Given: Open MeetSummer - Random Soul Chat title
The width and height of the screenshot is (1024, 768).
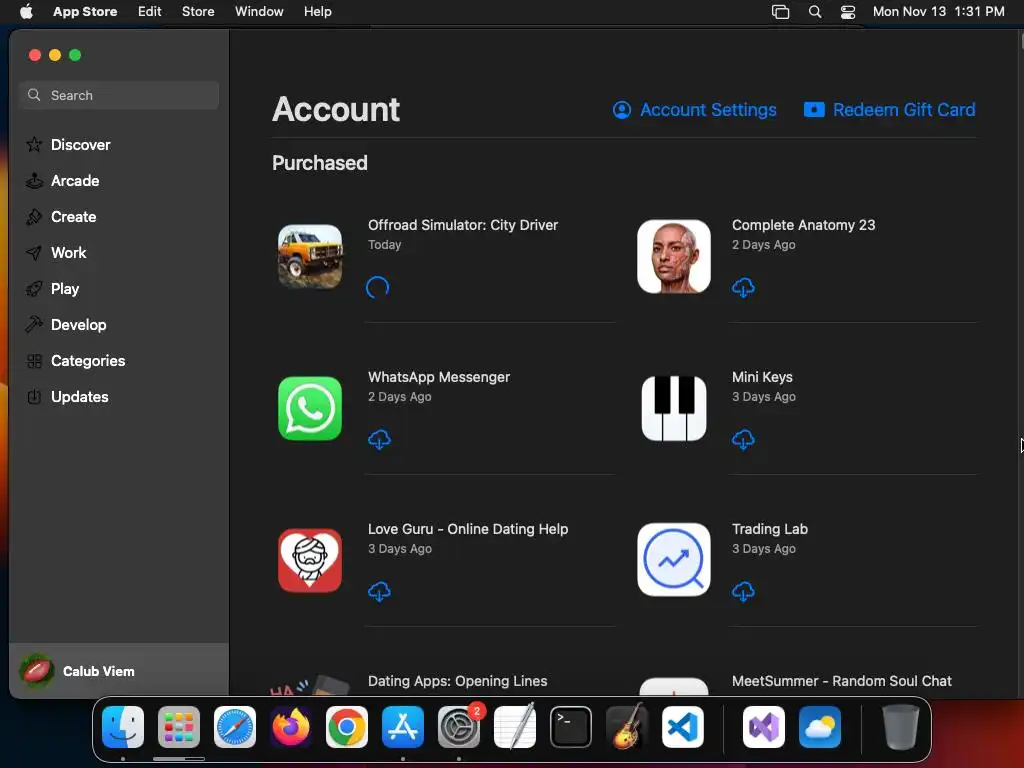Looking at the screenshot, I should 842,681.
